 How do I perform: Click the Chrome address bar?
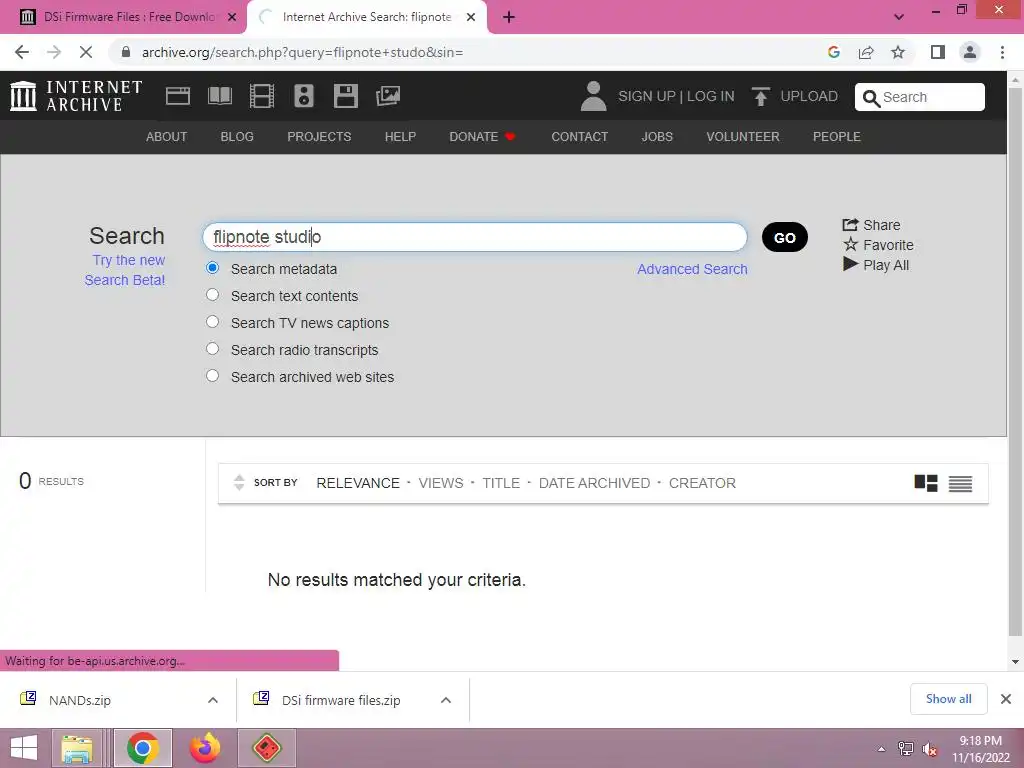point(470,52)
